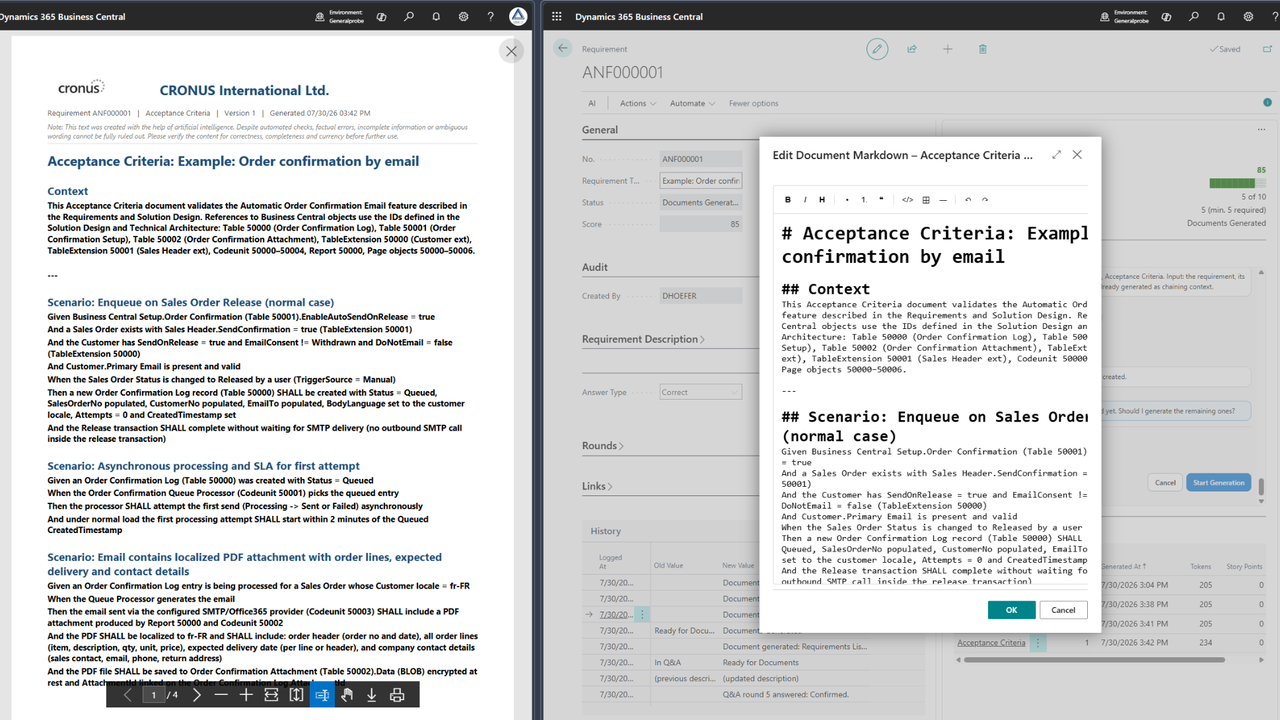This screenshot has width=1280, height=720.
Task: Activate text selection tool in PDF viewer
Action: pyautogui.click(x=321, y=695)
